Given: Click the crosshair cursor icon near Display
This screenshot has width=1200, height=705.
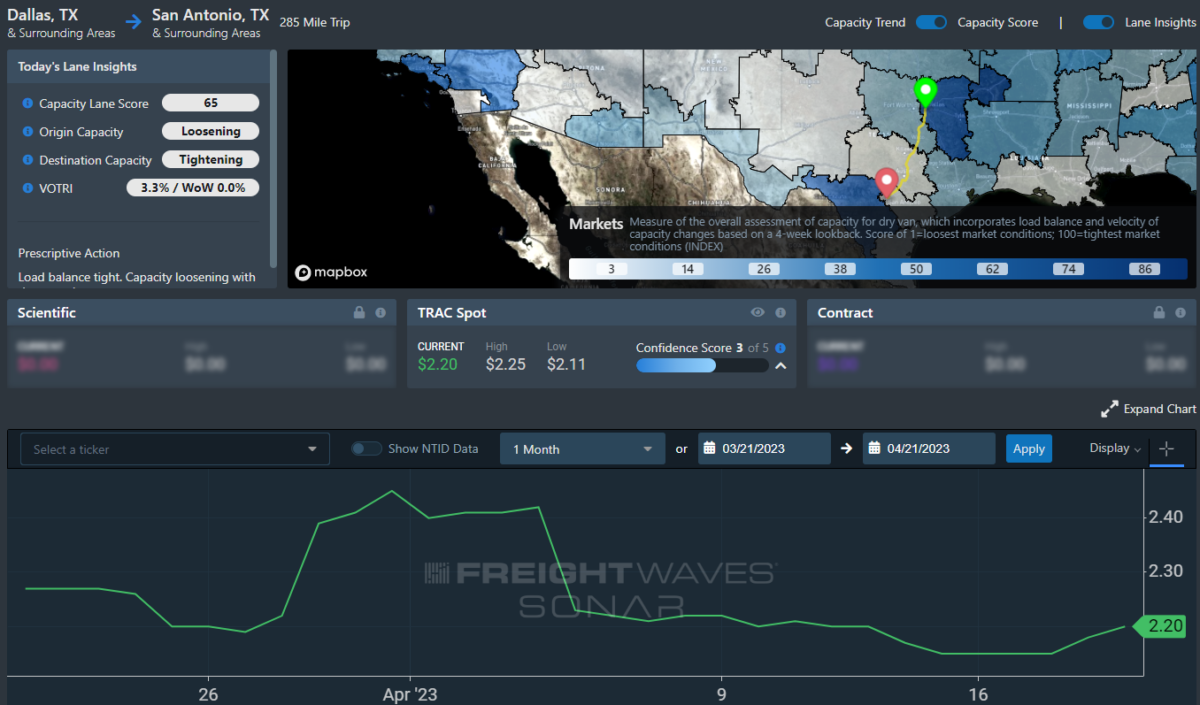Looking at the screenshot, I should click(1167, 449).
